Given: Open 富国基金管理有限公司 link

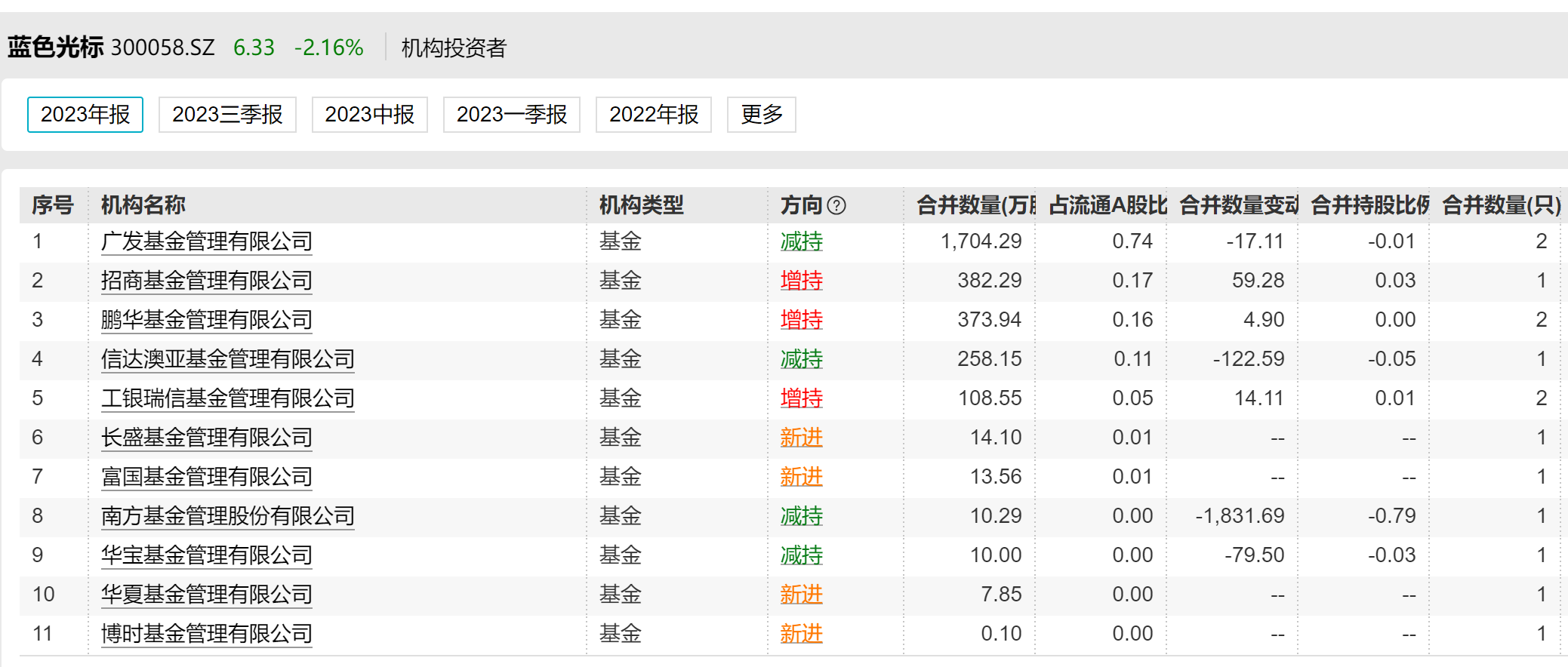Looking at the screenshot, I should 207,477.
